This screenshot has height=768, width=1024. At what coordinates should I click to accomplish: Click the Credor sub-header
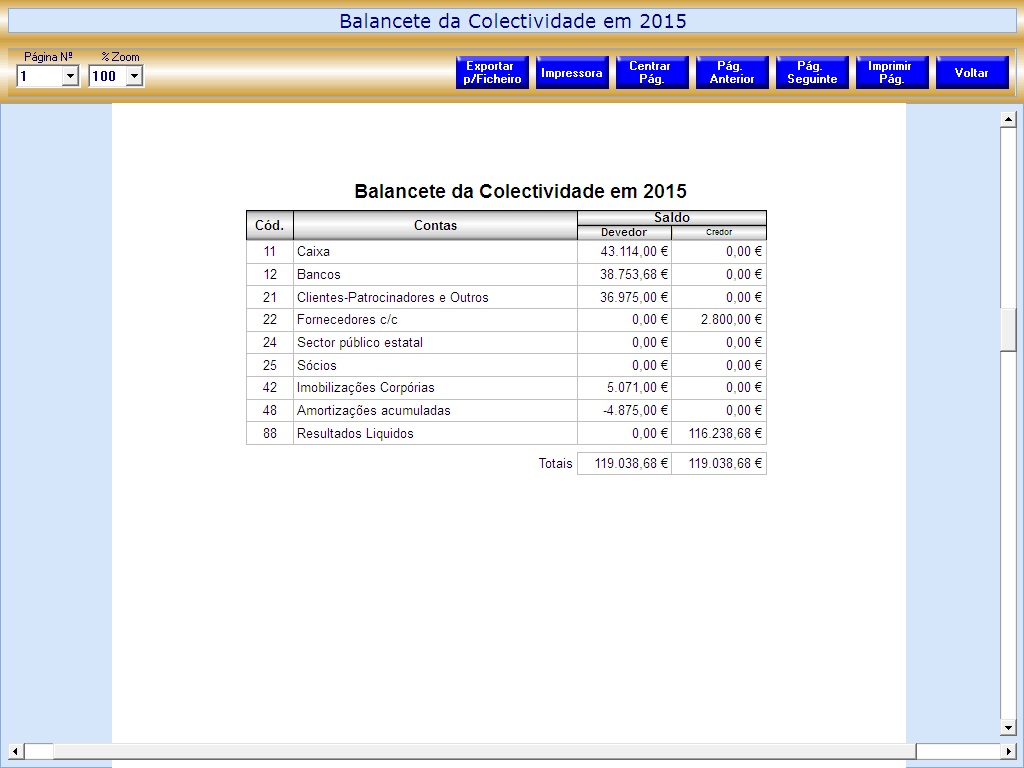pos(719,232)
